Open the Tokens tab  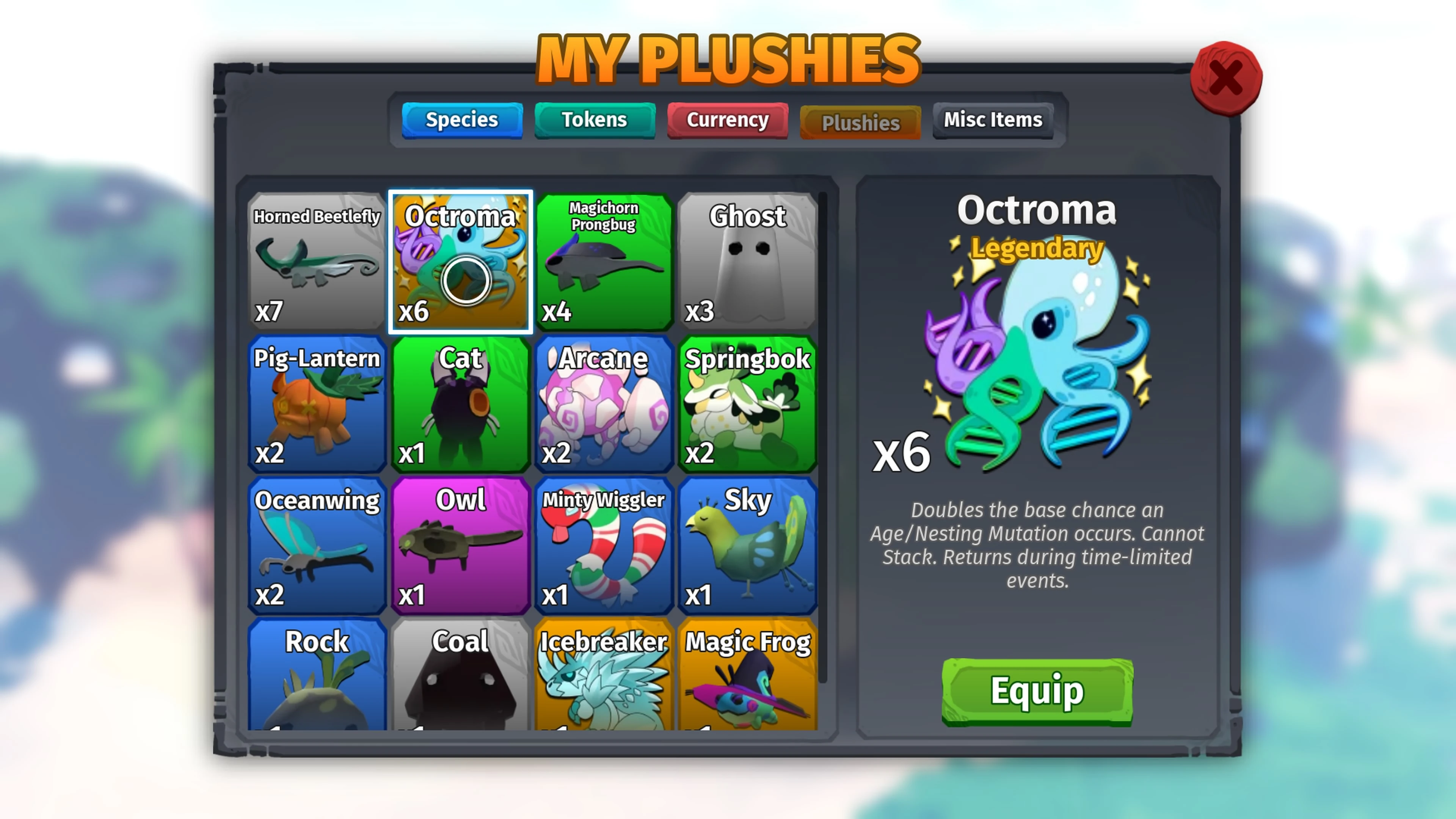click(x=595, y=121)
